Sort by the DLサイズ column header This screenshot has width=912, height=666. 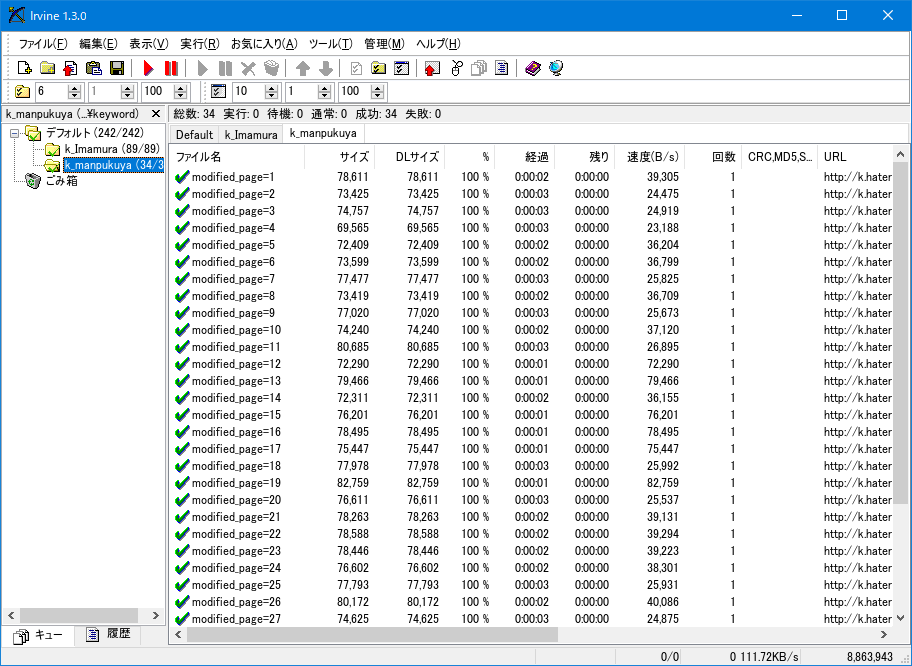point(410,156)
